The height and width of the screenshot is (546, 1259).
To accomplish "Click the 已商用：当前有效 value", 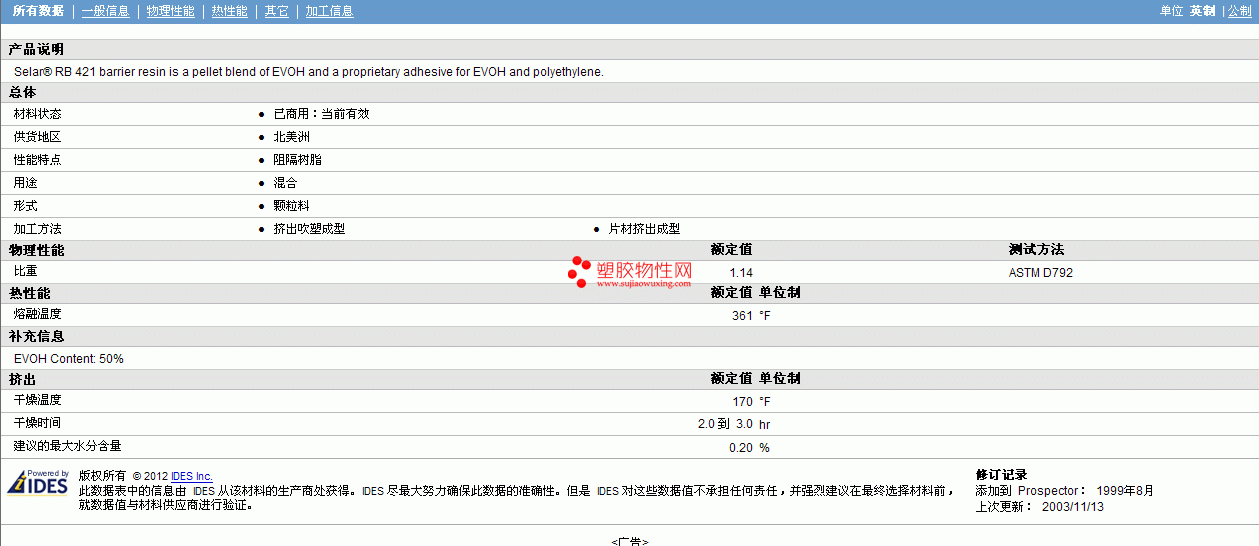I will click(321, 114).
